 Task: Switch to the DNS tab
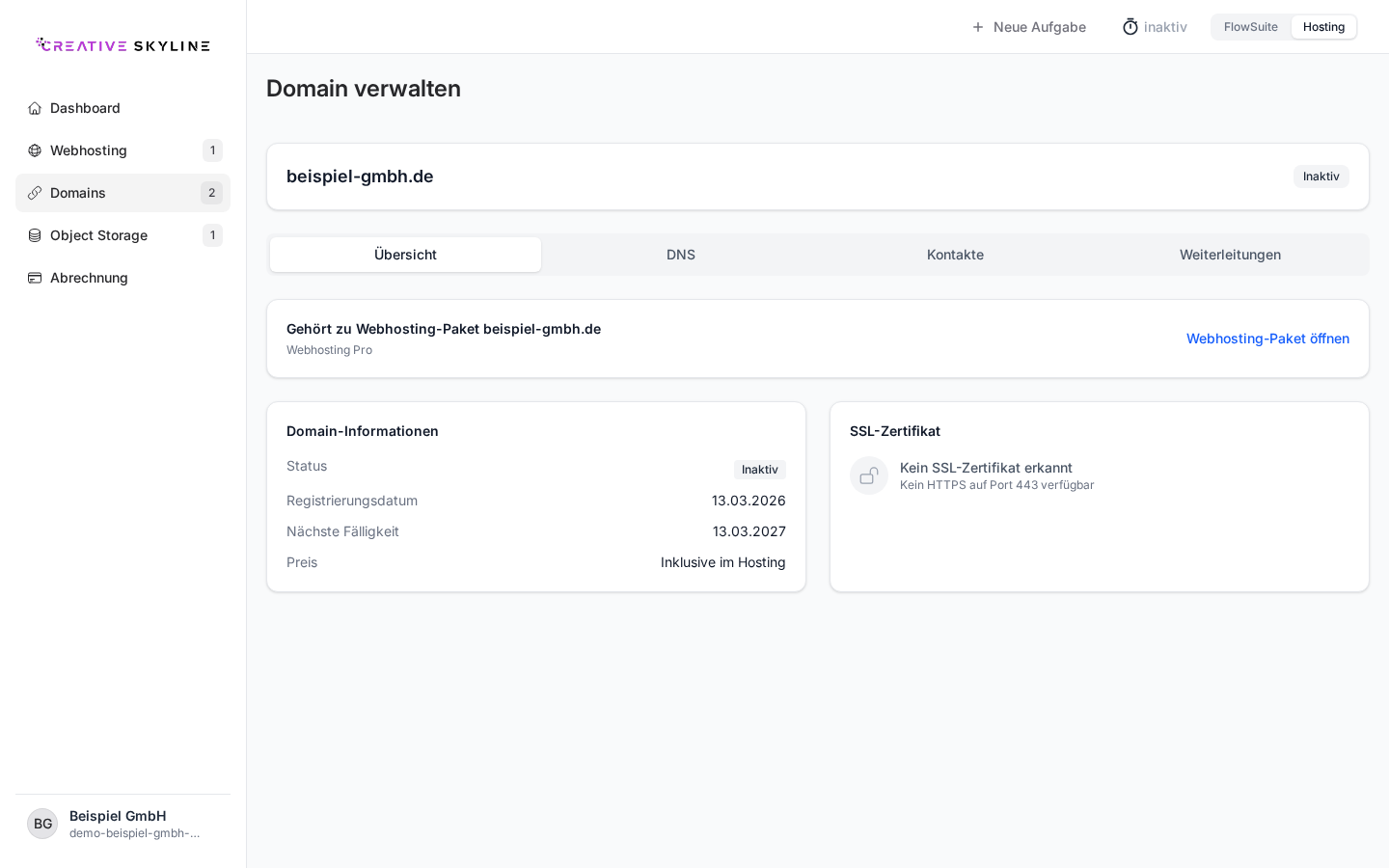click(x=681, y=255)
